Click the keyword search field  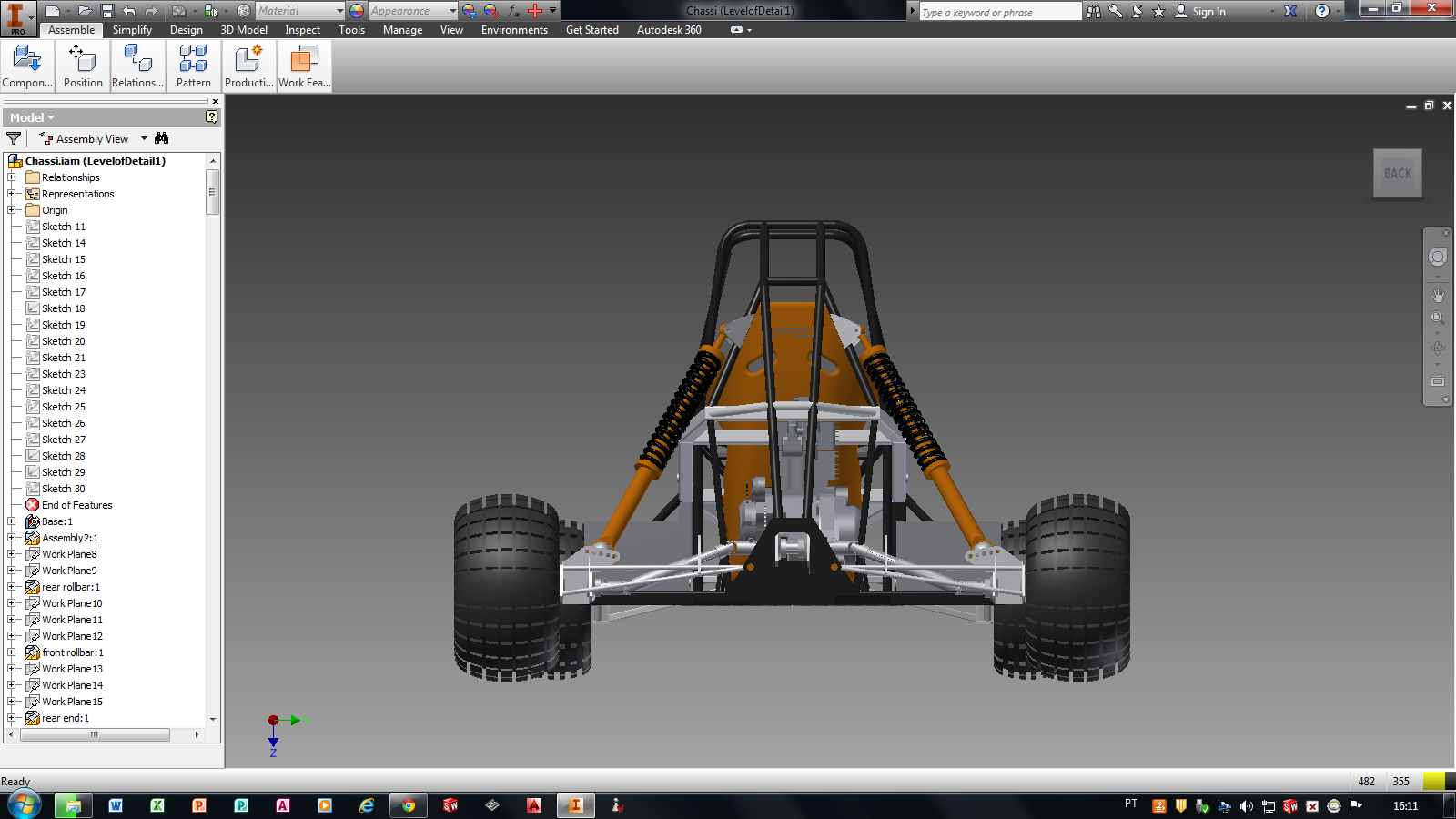click(999, 12)
